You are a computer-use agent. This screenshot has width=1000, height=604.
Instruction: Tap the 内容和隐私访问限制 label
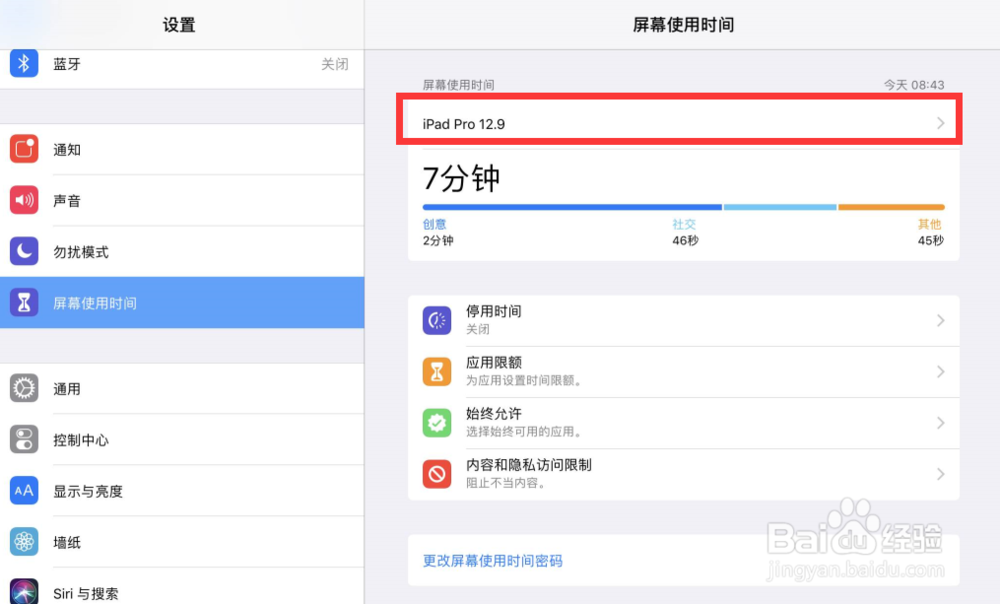(x=529, y=465)
